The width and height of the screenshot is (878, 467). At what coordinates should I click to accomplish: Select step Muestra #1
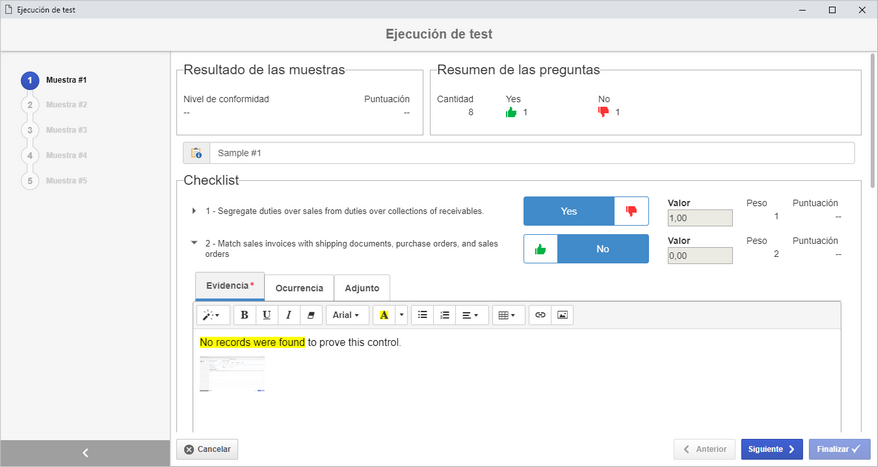(x=54, y=80)
